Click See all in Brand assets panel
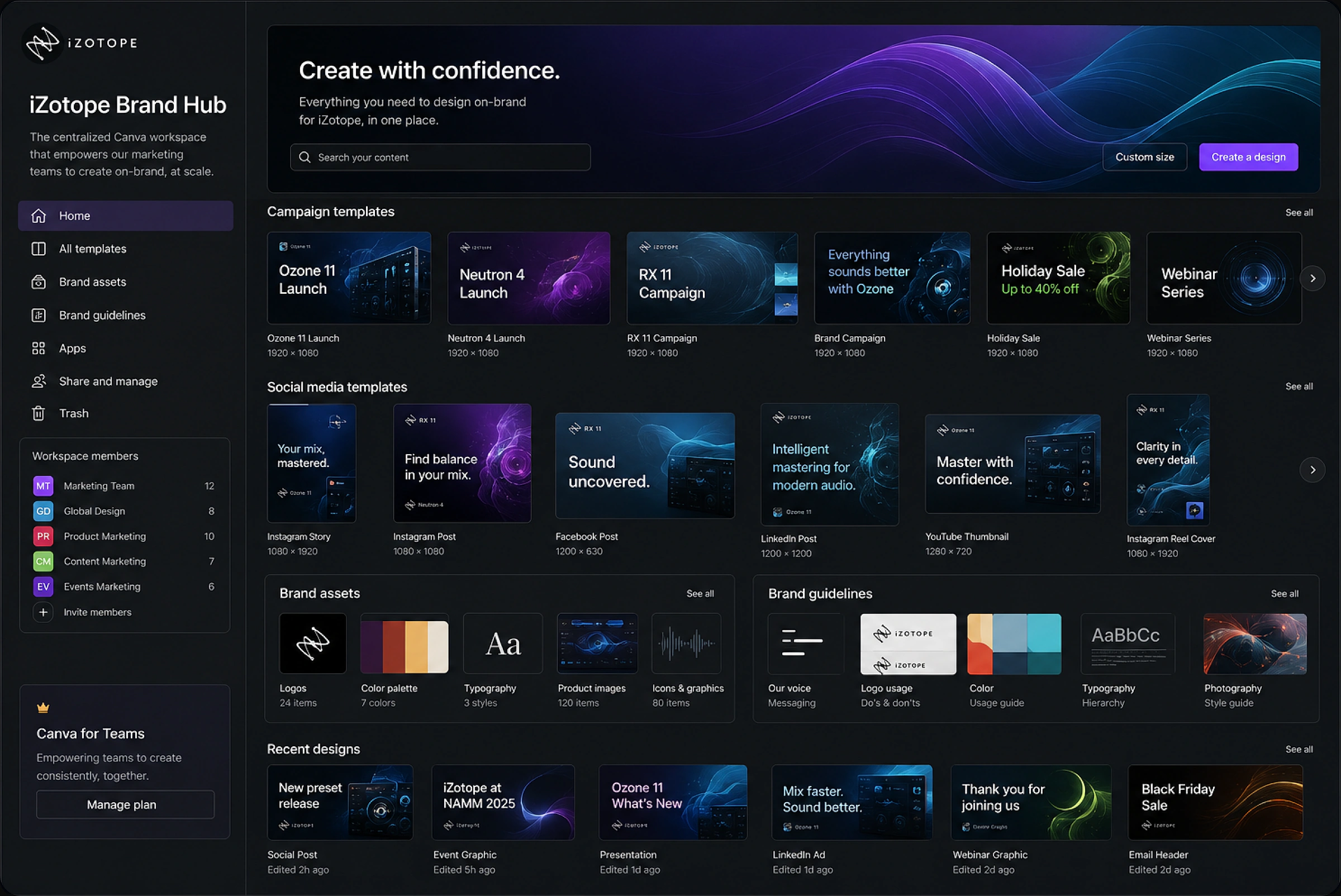The image size is (1341, 896). [x=700, y=594]
